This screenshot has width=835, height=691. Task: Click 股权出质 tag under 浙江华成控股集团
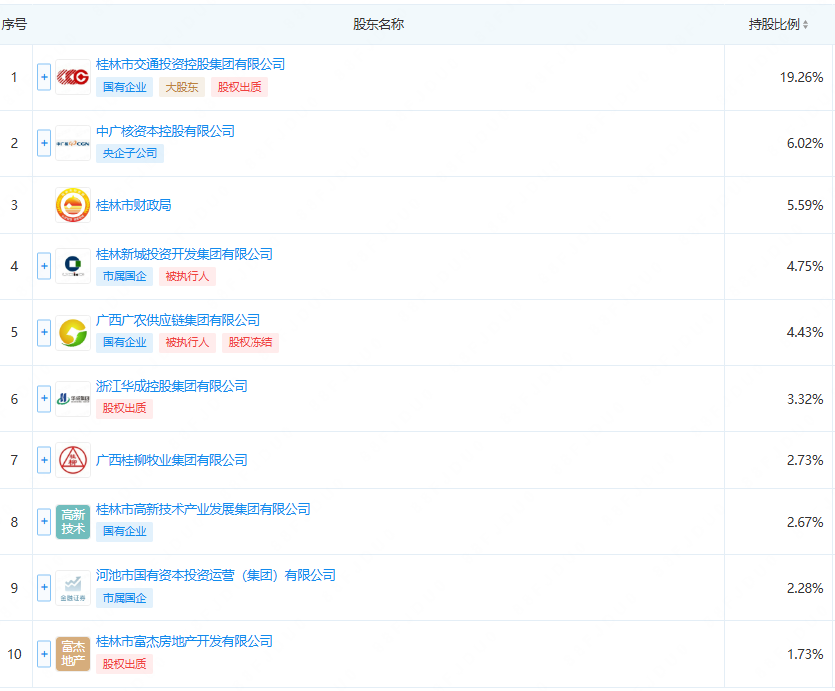point(125,408)
